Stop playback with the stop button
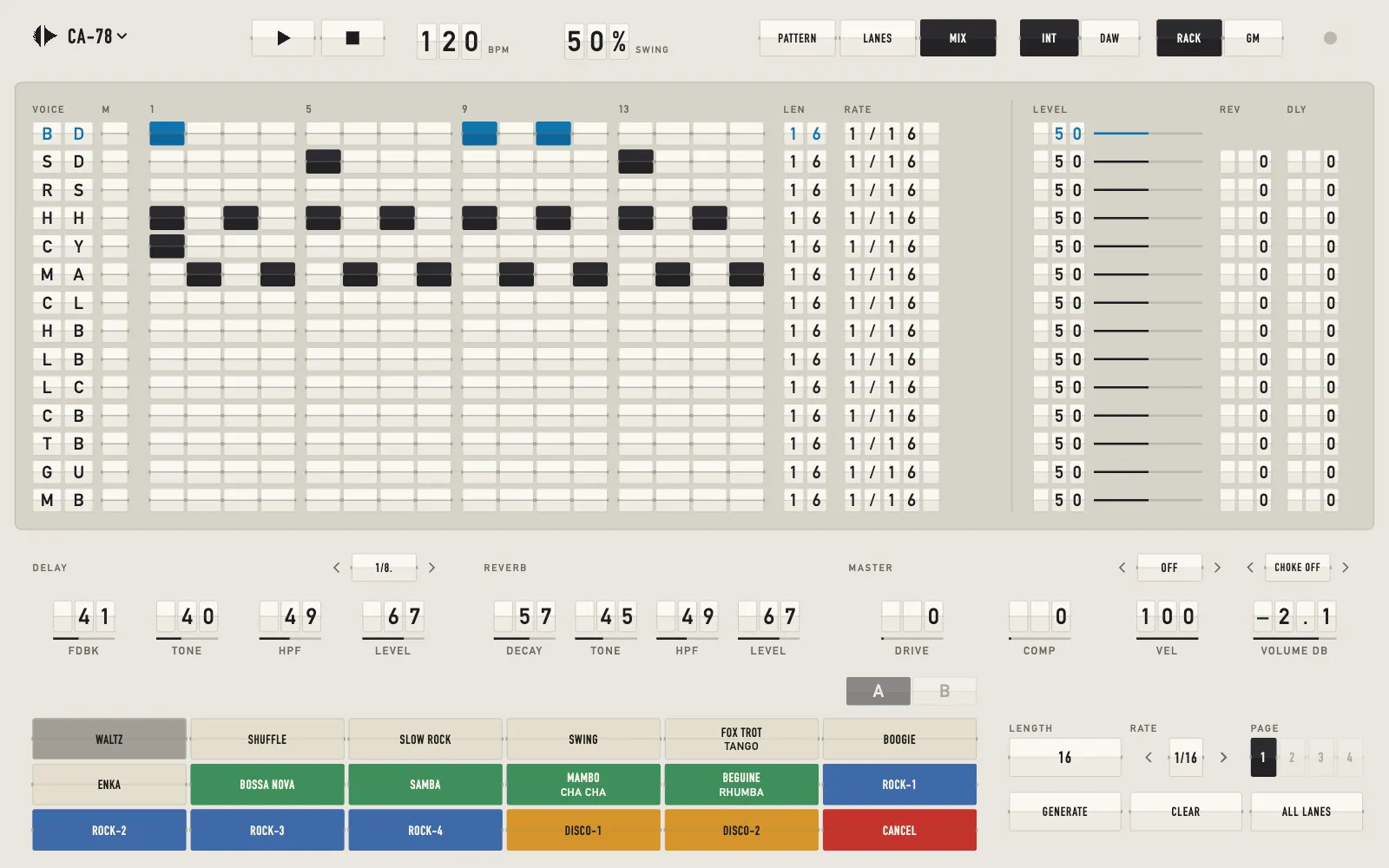This screenshot has width=1389, height=868. point(352,38)
